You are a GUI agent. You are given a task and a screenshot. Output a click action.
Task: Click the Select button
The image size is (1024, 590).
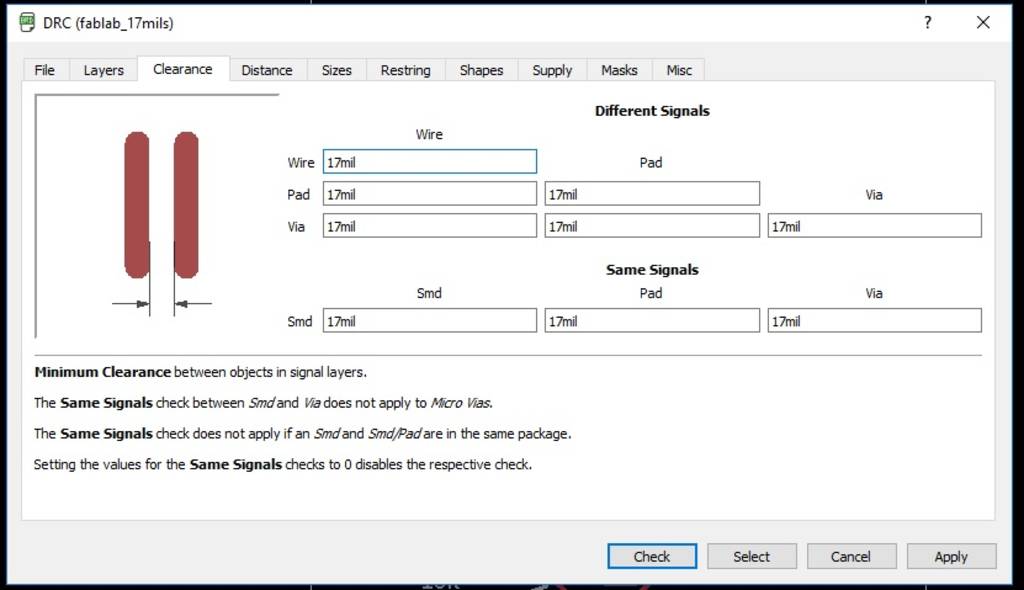752,556
